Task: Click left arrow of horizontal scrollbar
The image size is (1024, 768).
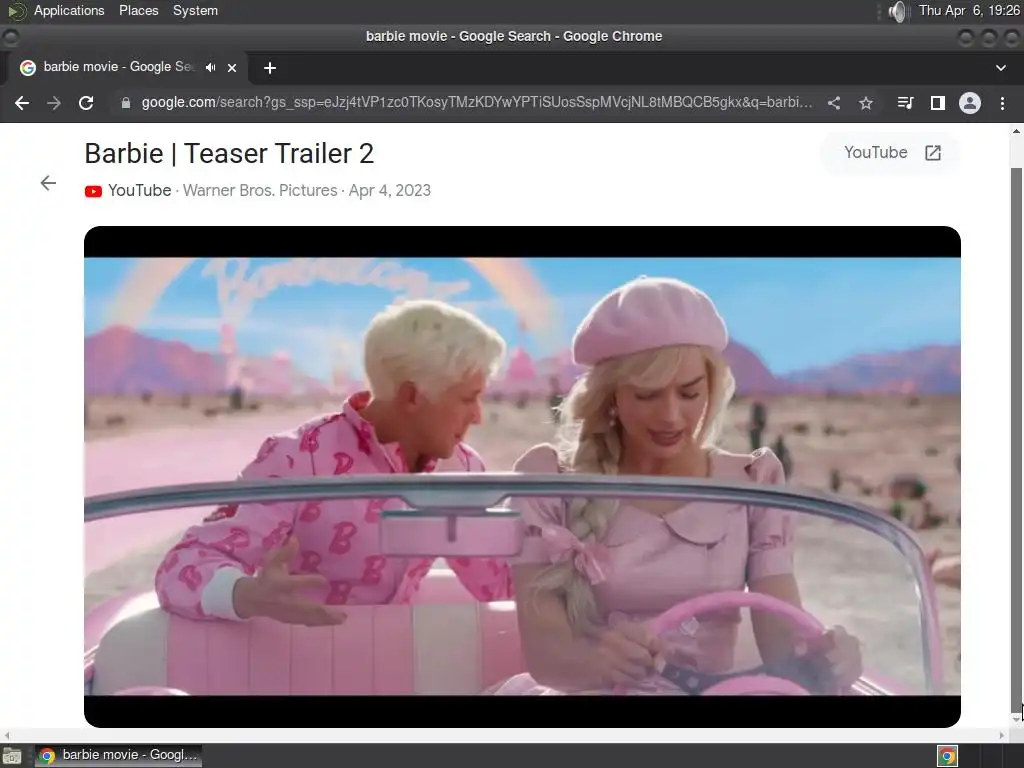Action: click(x=7, y=735)
